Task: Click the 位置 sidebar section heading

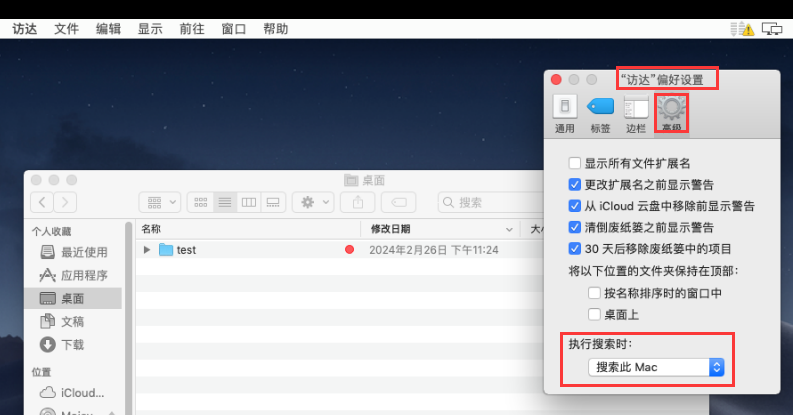Action: tap(41, 372)
